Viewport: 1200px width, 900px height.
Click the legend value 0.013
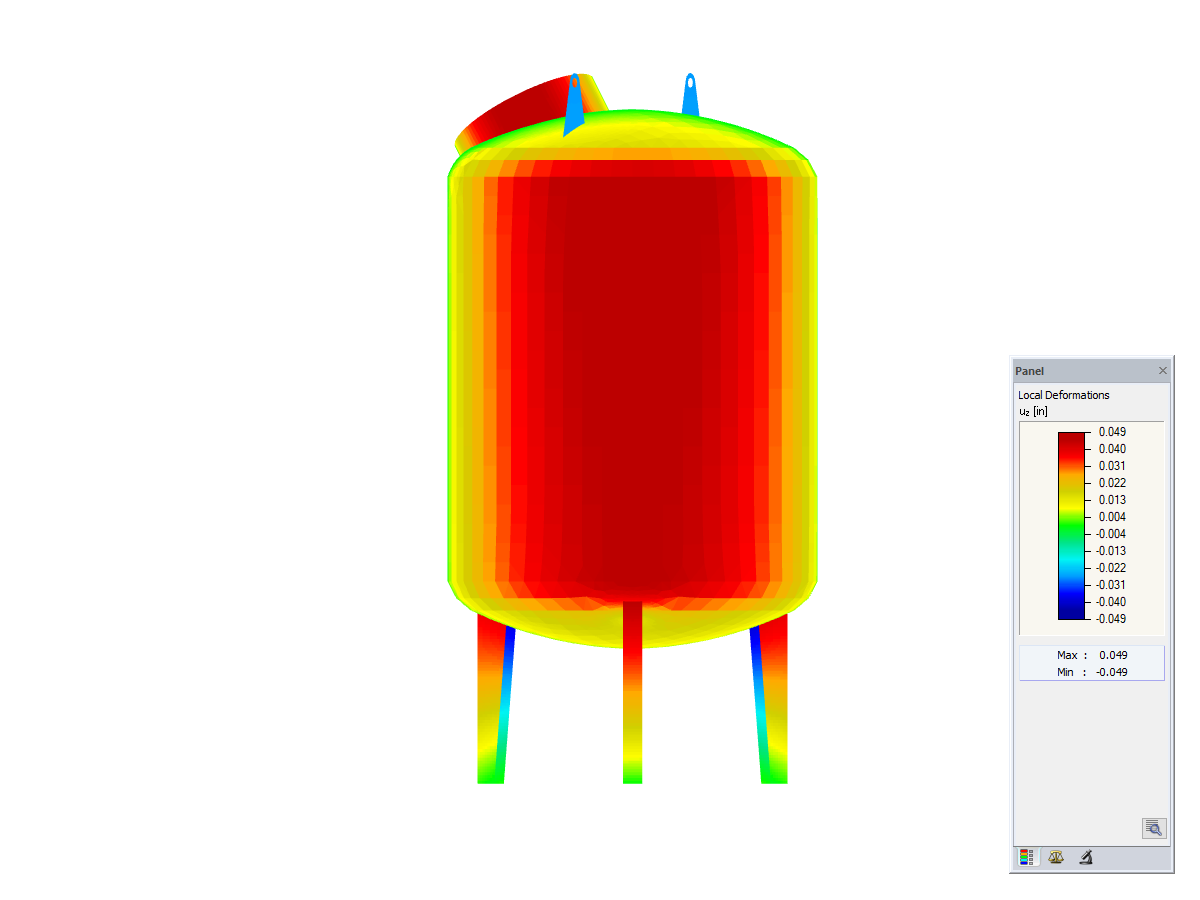[1113, 500]
